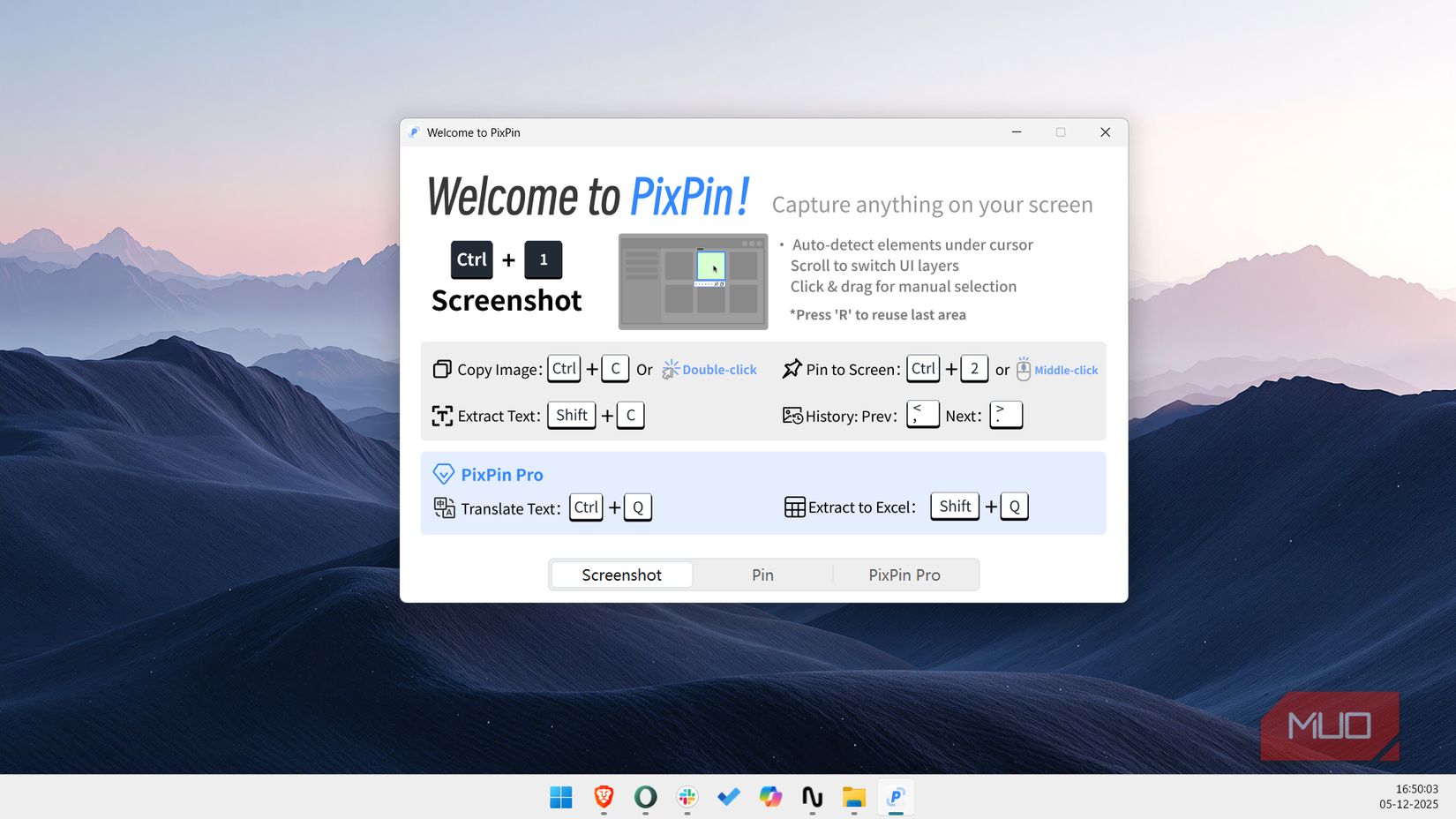Click the Double-click blue text
Image resolution: width=1456 pixels, height=819 pixels.
click(x=719, y=370)
